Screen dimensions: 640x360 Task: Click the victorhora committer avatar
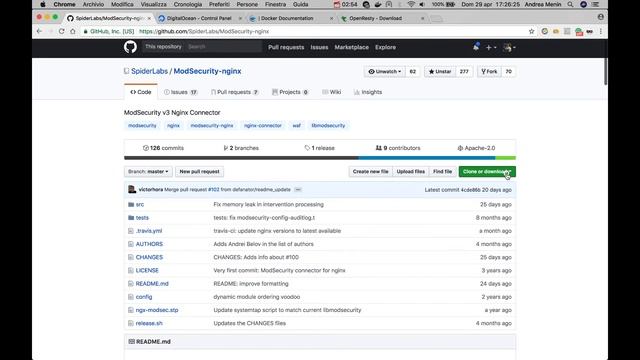coord(132,189)
